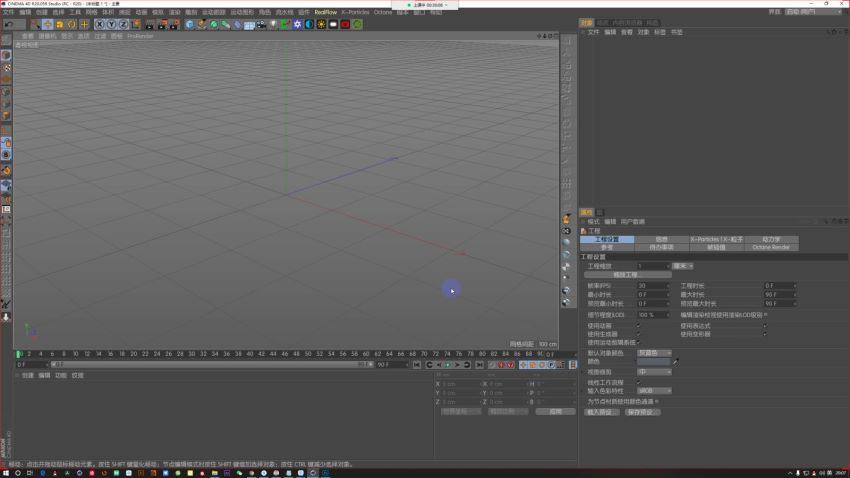Image resolution: width=850 pixels, height=478 pixels.
Task: Click the coordinate system icon
Action: pyautogui.click(x=136, y=24)
